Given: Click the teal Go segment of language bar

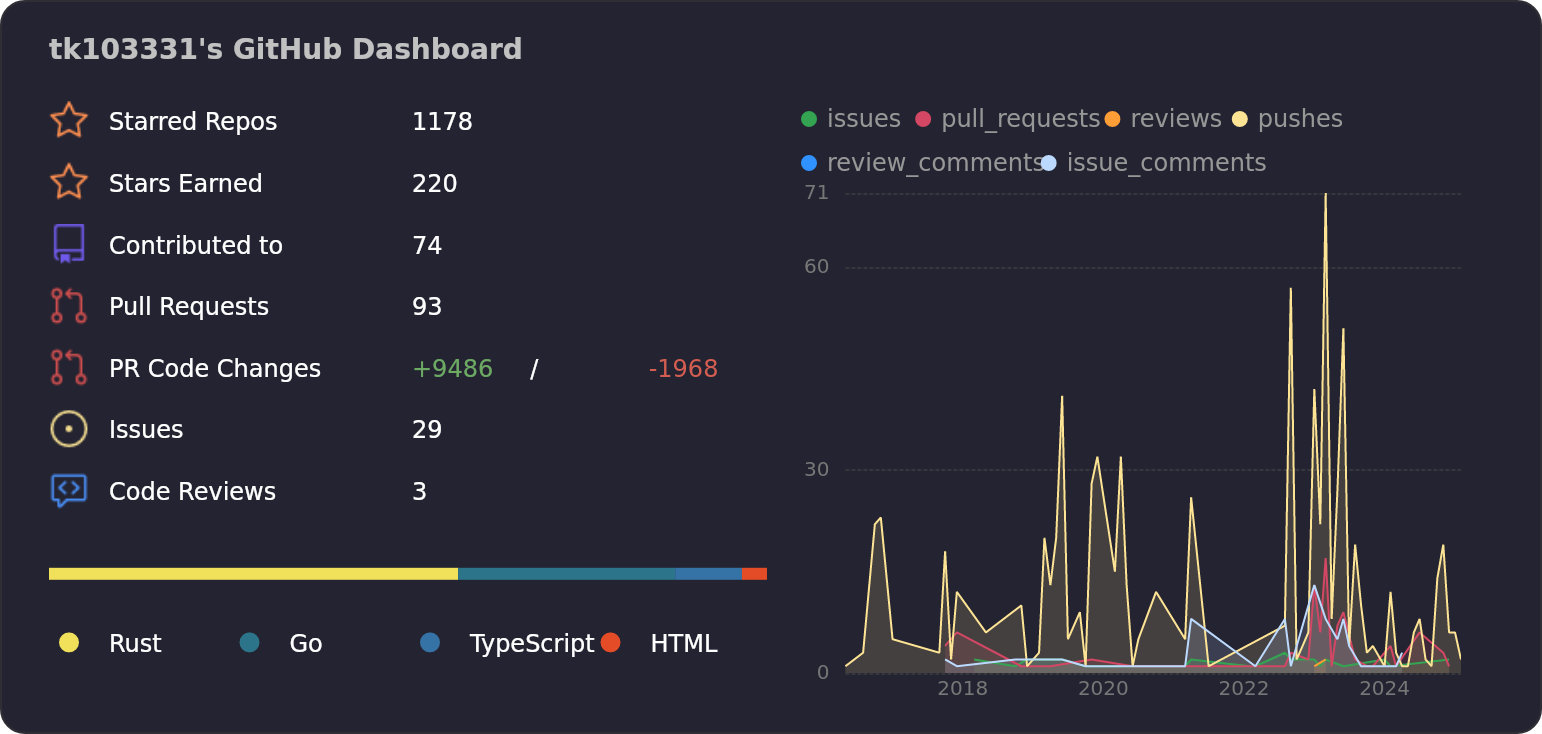Looking at the screenshot, I should click(567, 574).
